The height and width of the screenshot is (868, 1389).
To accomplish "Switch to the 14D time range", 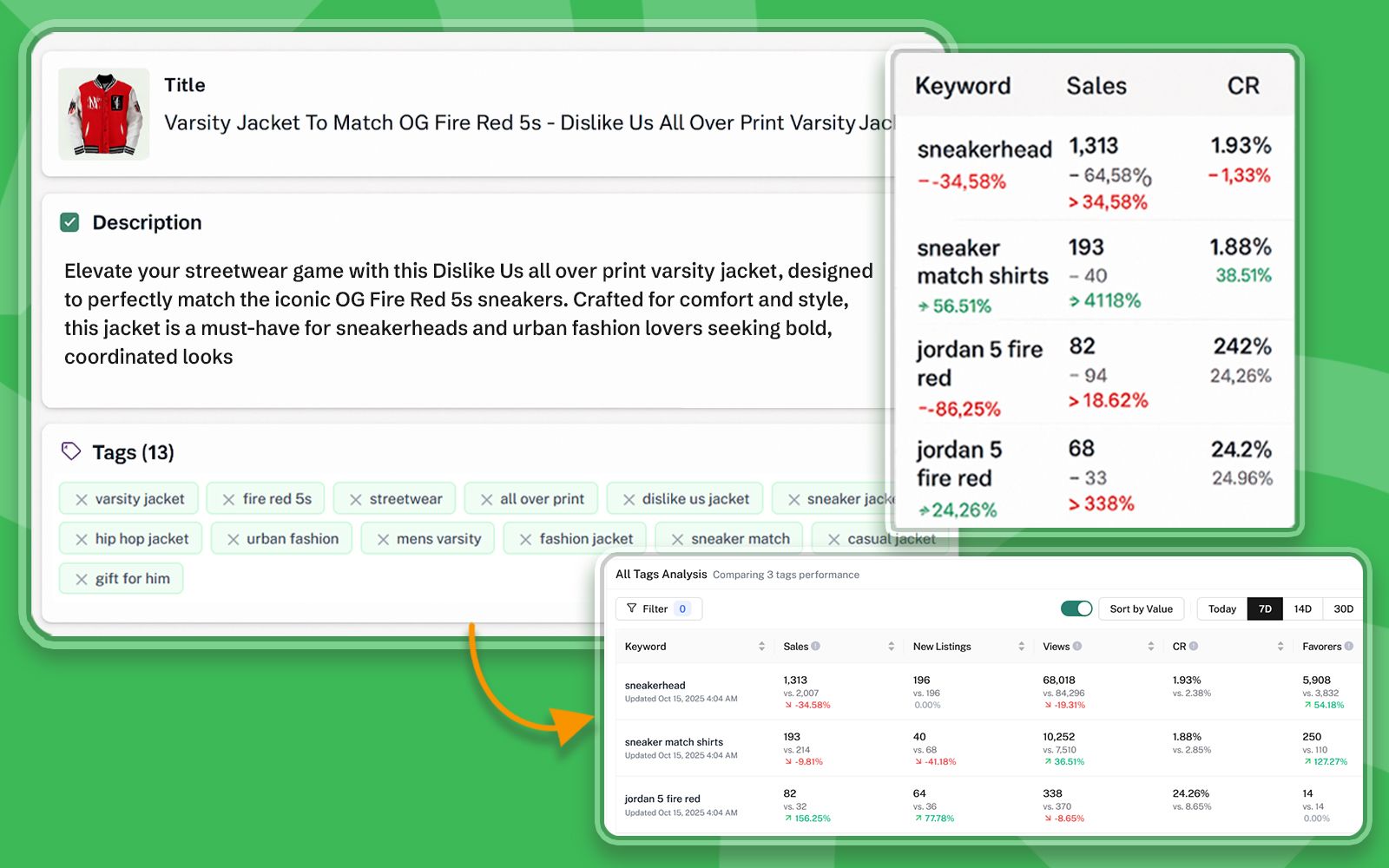I will (1302, 608).
